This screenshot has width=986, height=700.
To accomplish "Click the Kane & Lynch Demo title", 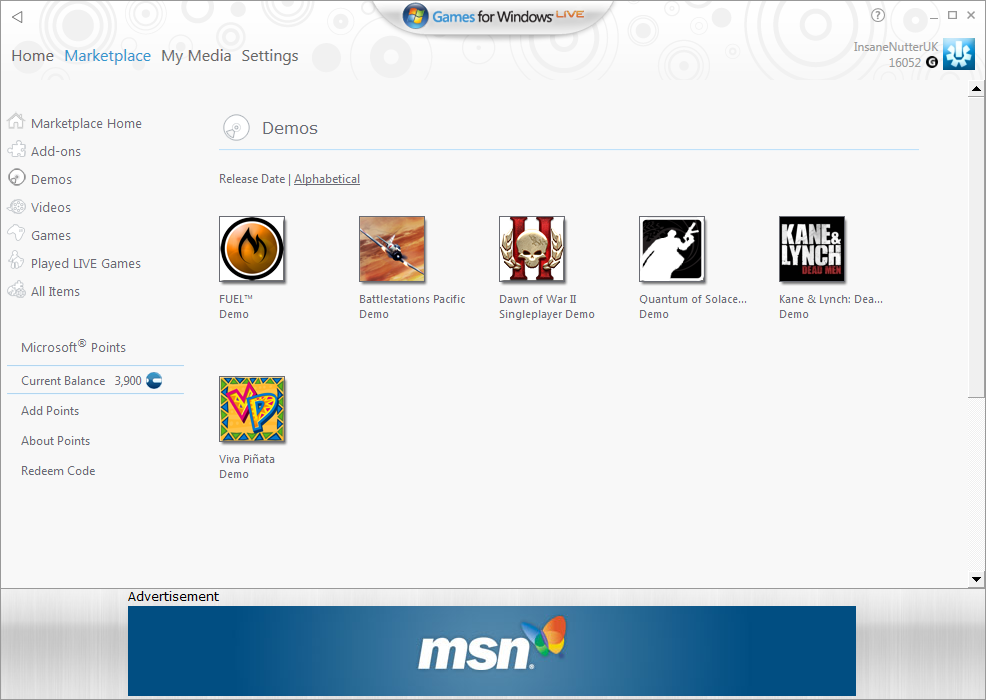I will [831, 306].
